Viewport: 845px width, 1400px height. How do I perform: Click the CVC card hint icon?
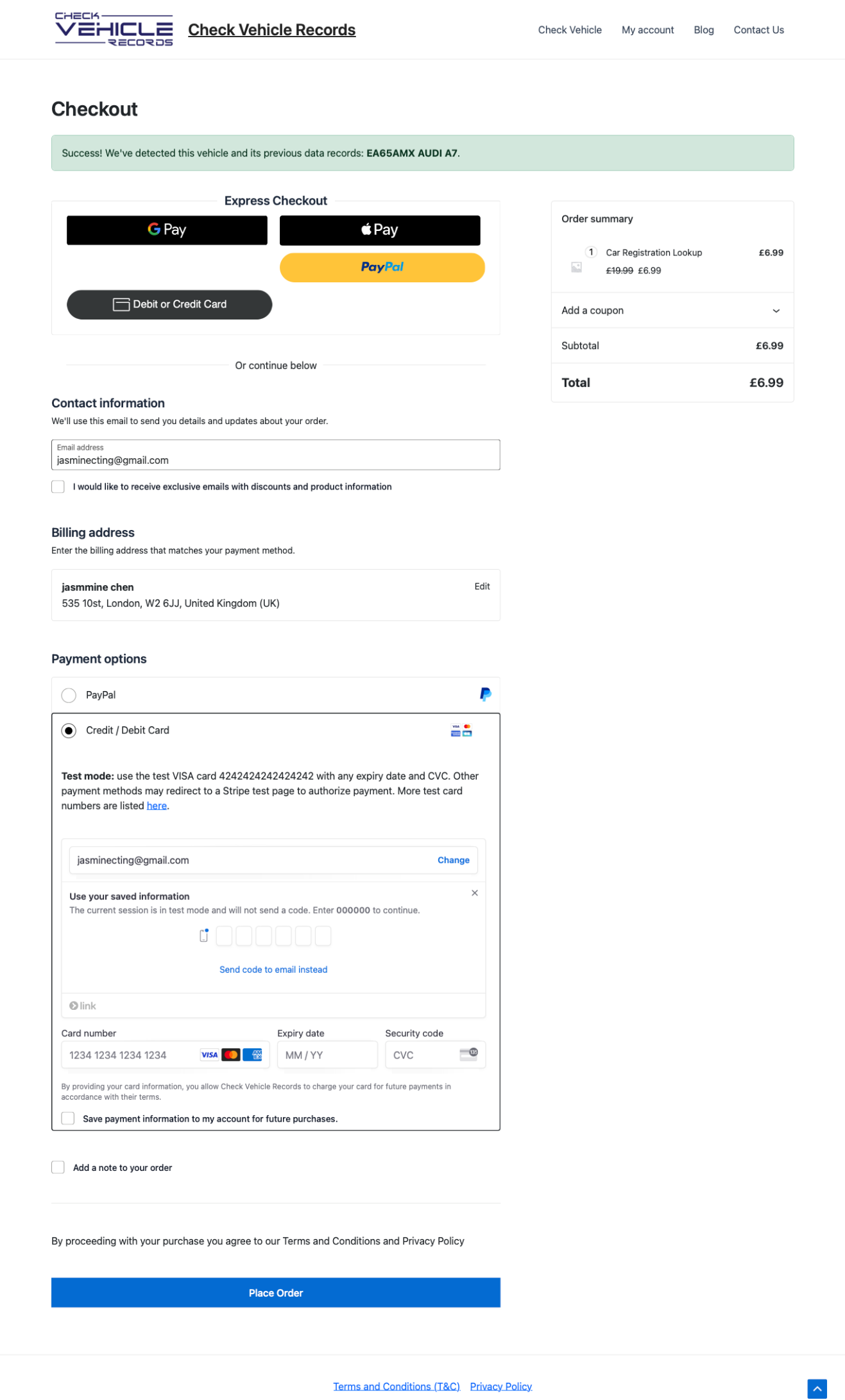[x=469, y=1054]
